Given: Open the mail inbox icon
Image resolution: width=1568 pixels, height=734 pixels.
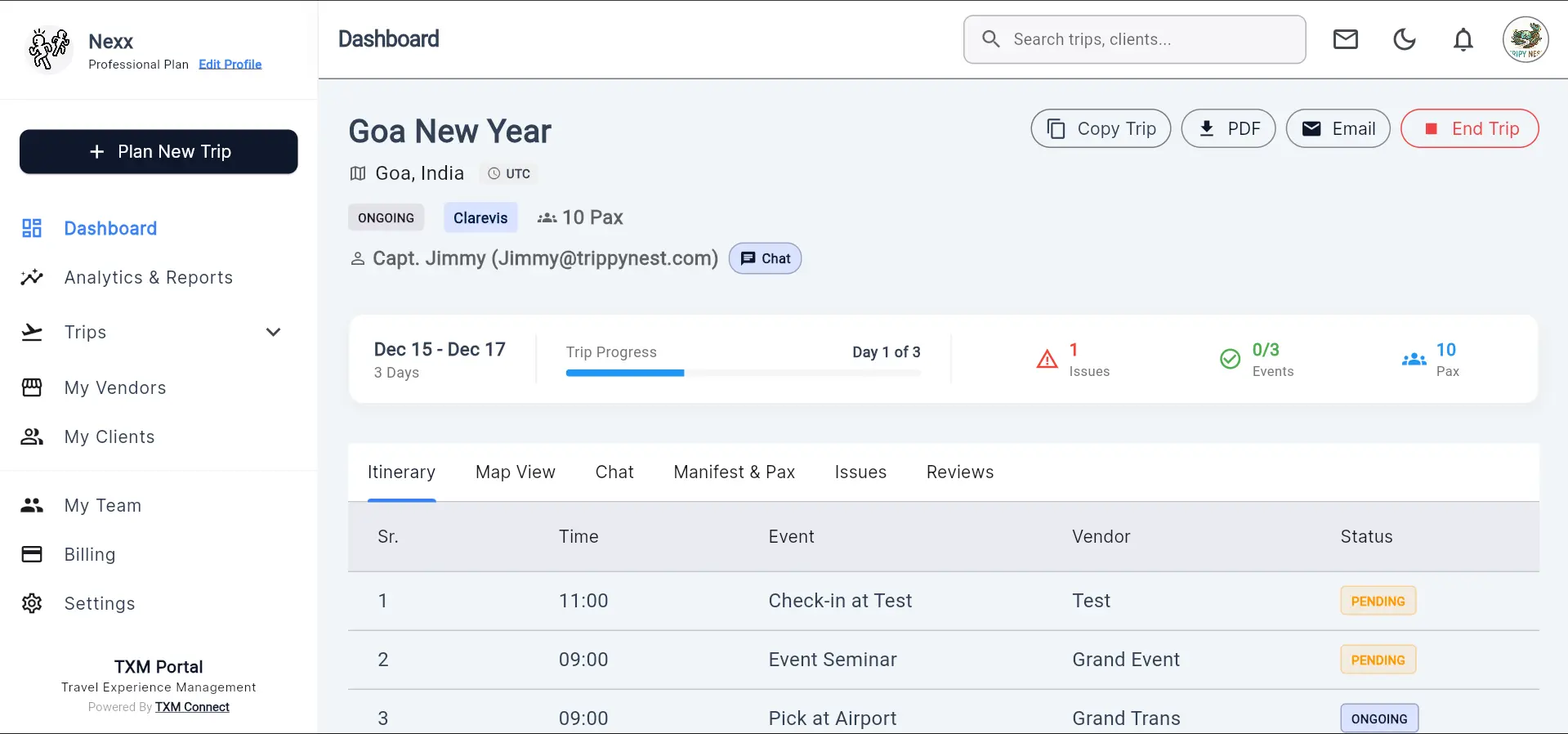Looking at the screenshot, I should coord(1345,39).
